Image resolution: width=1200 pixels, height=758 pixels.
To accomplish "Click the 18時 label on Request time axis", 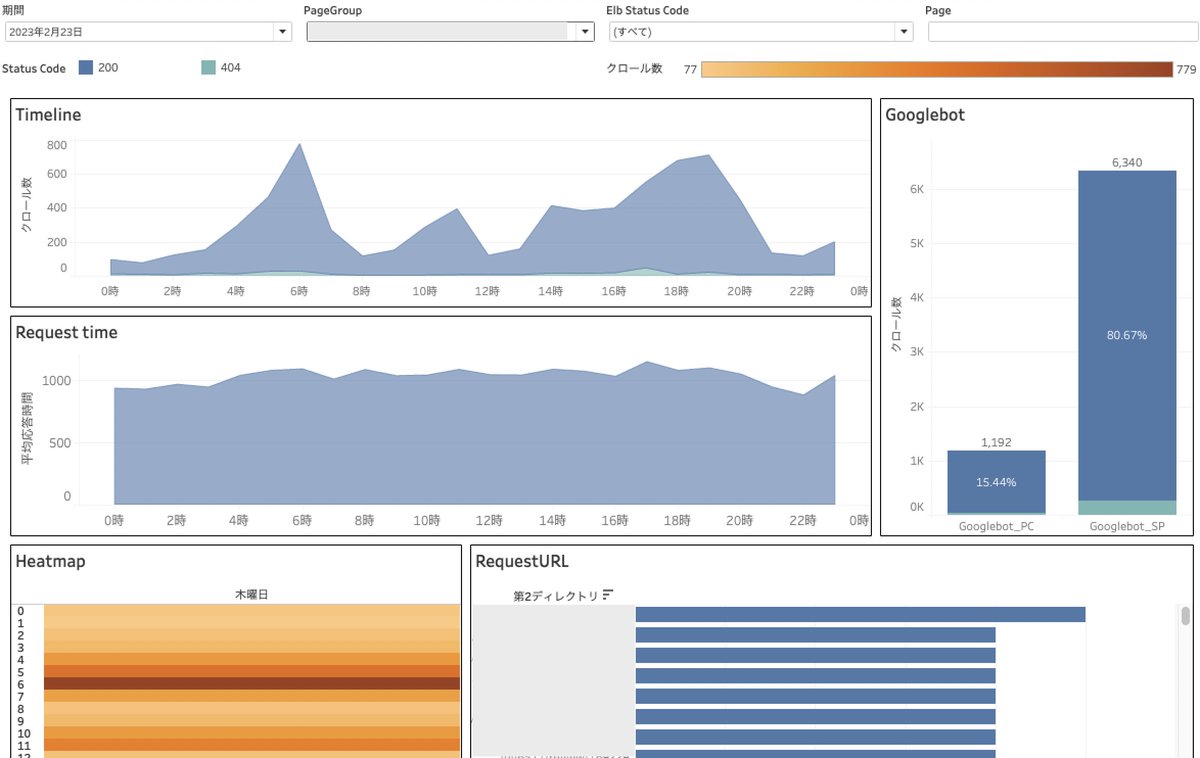I will [x=676, y=520].
